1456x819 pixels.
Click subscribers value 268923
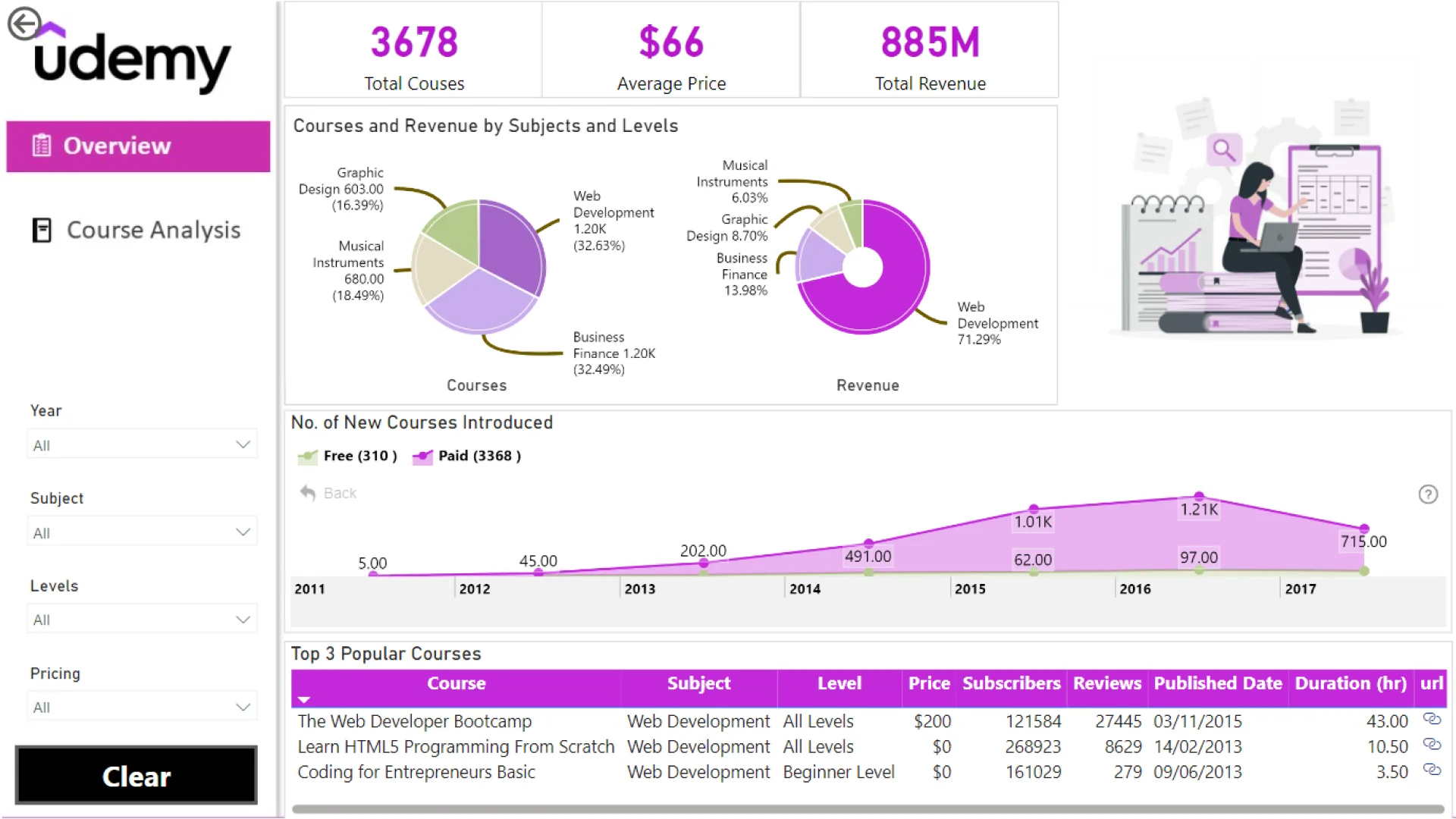coord(1033,747)
